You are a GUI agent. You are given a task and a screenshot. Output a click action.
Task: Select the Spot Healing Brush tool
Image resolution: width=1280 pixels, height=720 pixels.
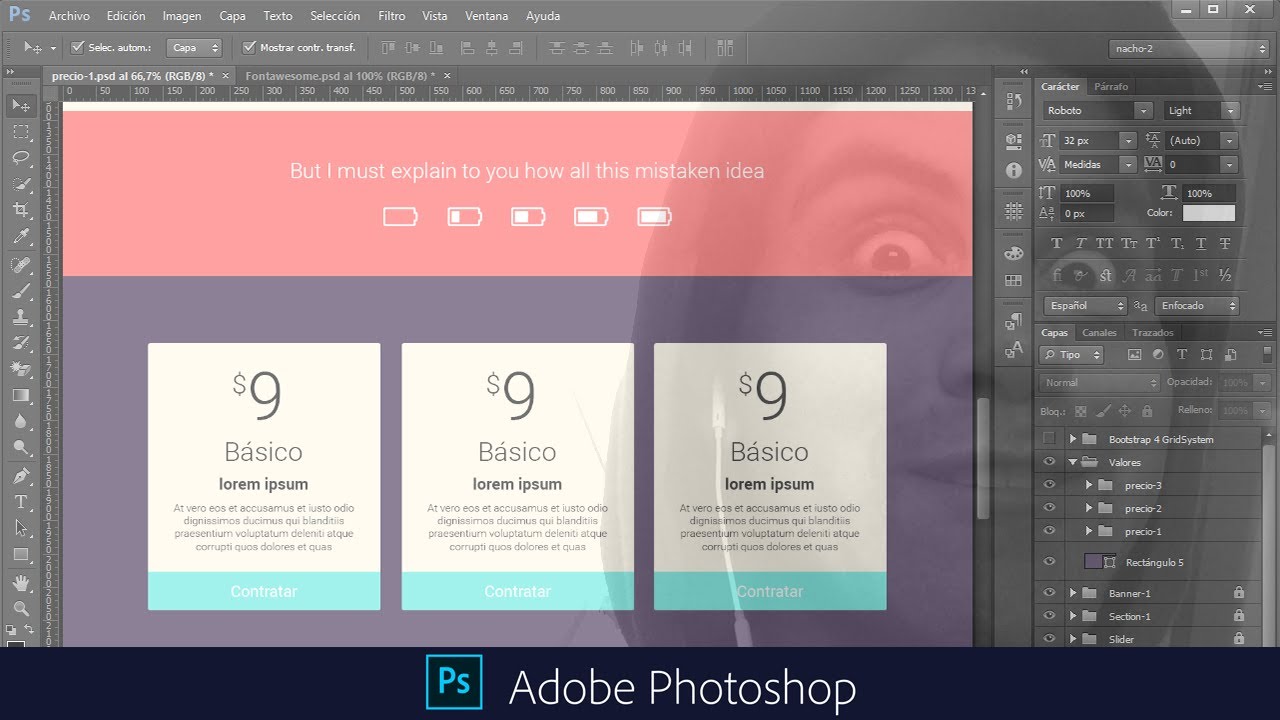21,265
